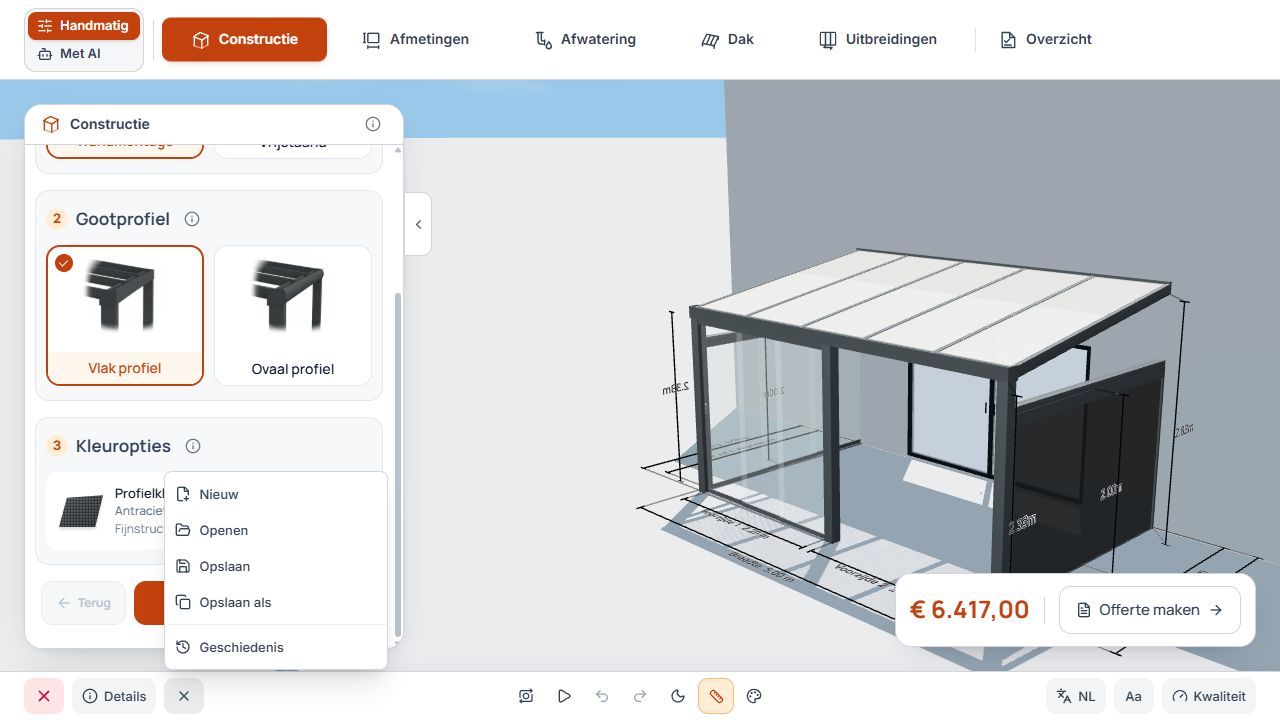Click the camera screenshot icon in bottom toolbar
1280x720 pixels.
[526, 696]
